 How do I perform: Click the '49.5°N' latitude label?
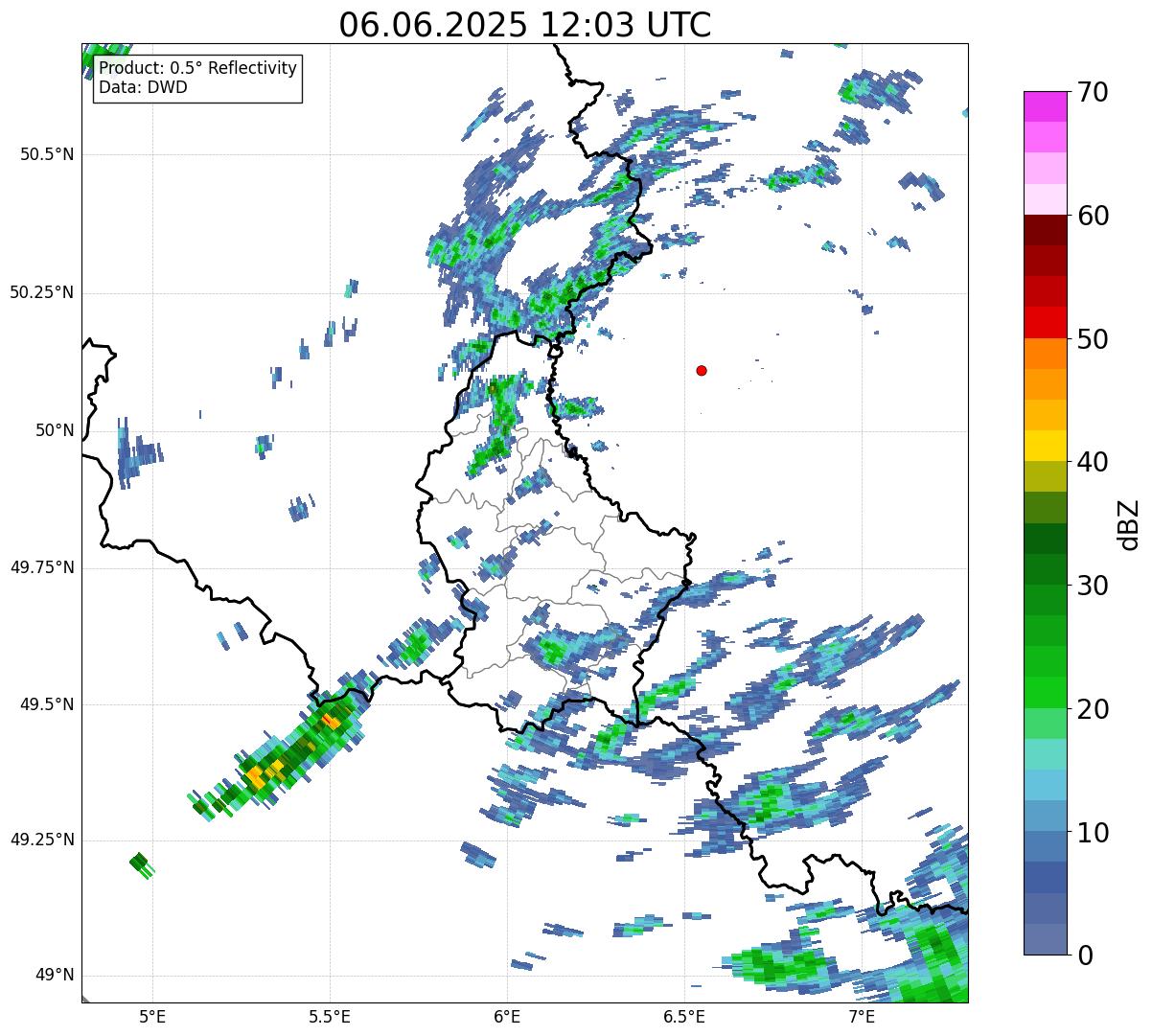coord(47,704)
